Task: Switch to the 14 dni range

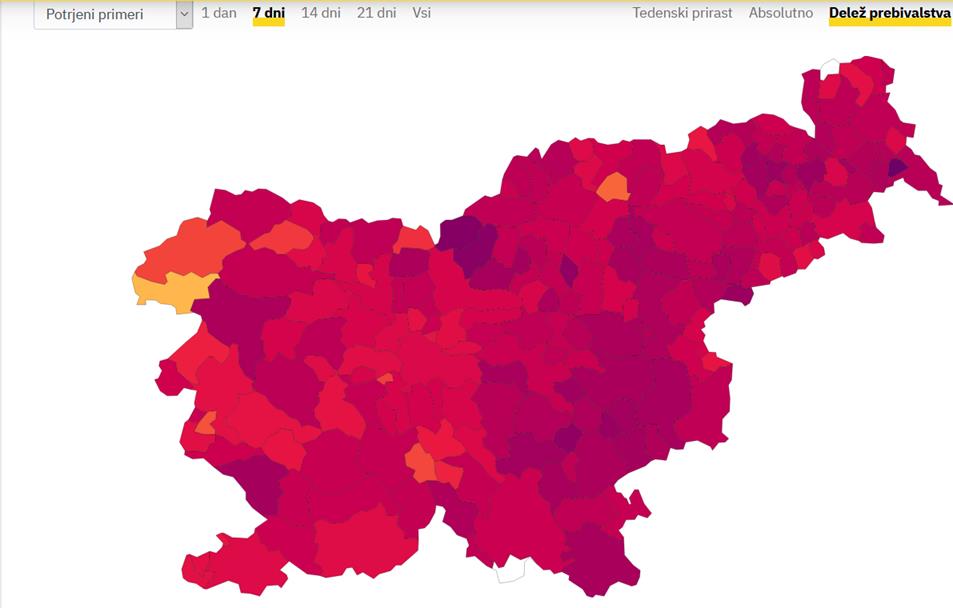Action: pyautogui.click(x=321, y=13)
